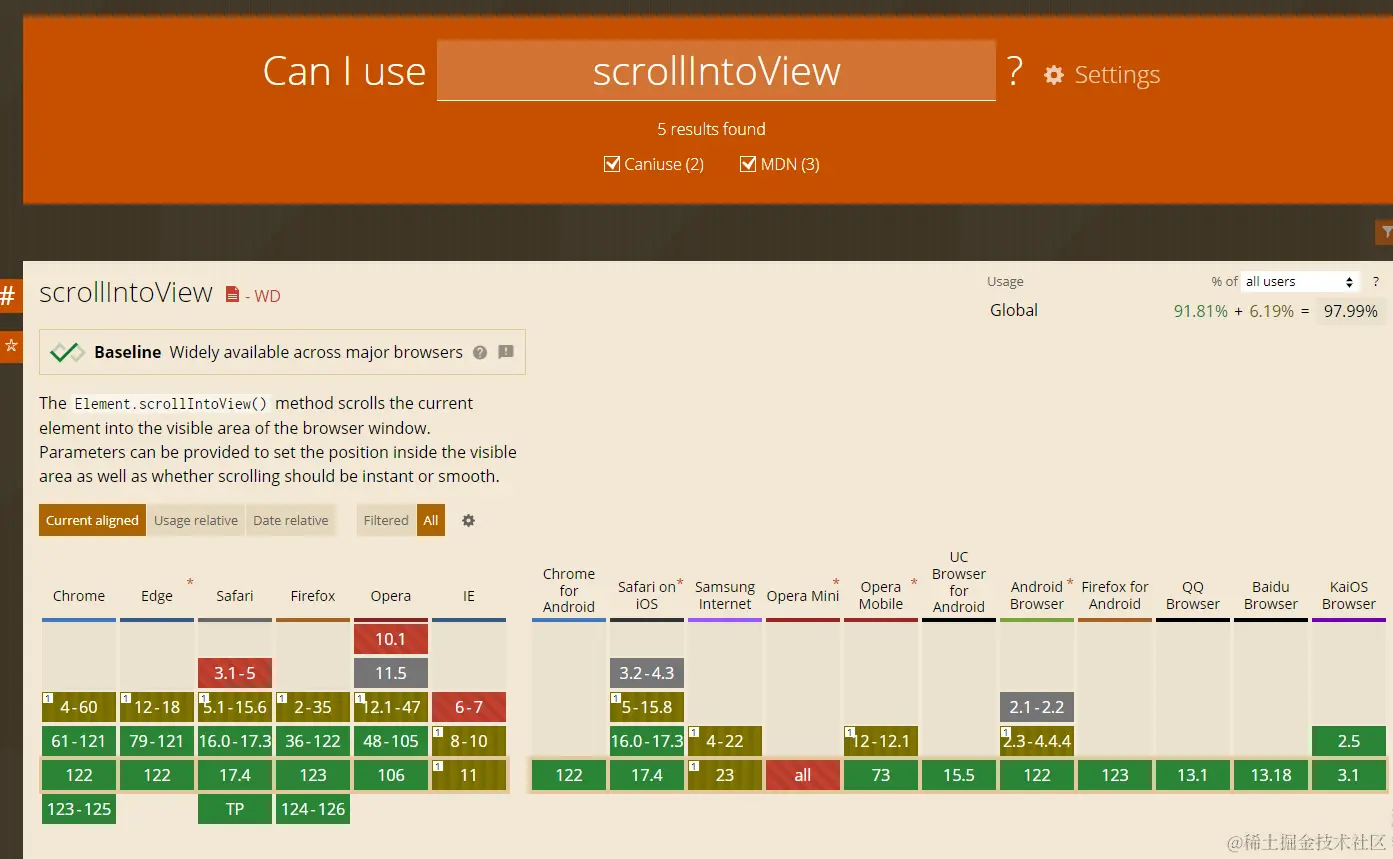Open the "all users" usage dropdown
This screenshot has height=859, width=1393.
tap(1300, 281)
